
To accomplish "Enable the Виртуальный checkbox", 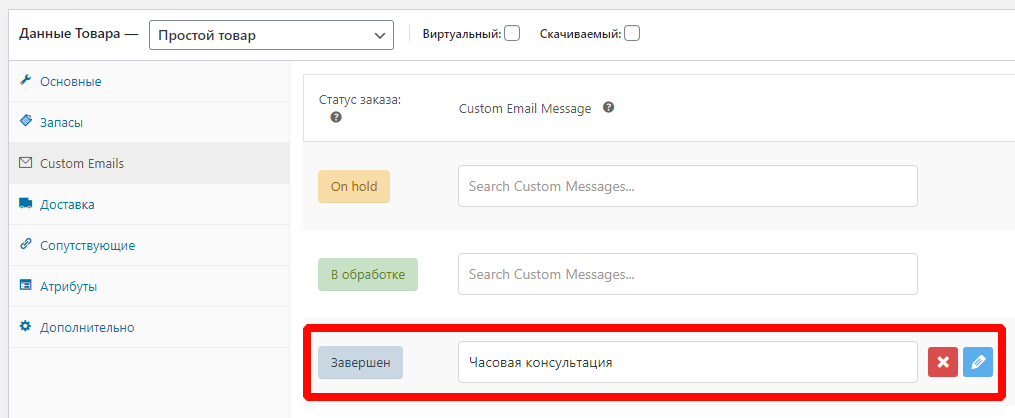I will tap(512, 33).
